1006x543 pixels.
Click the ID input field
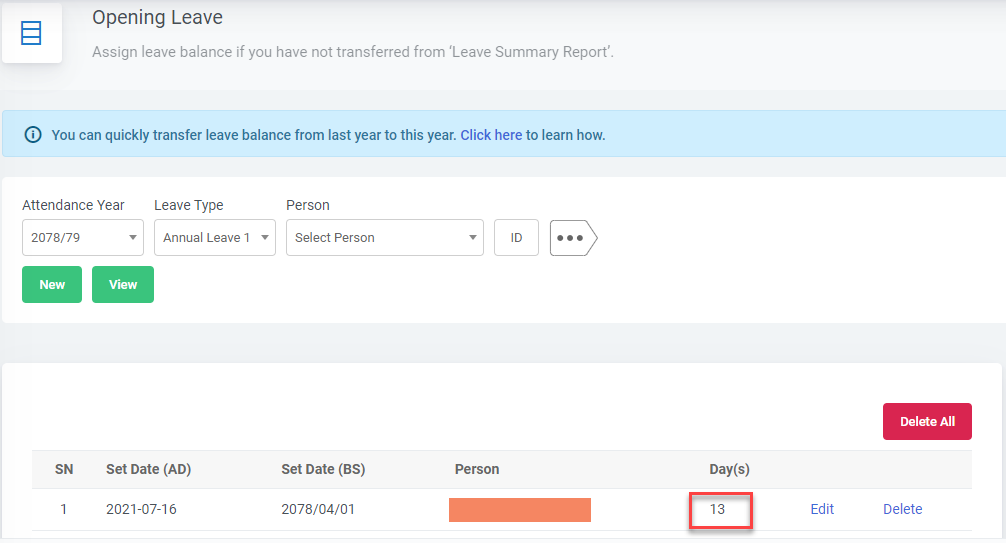pos(516,237)
